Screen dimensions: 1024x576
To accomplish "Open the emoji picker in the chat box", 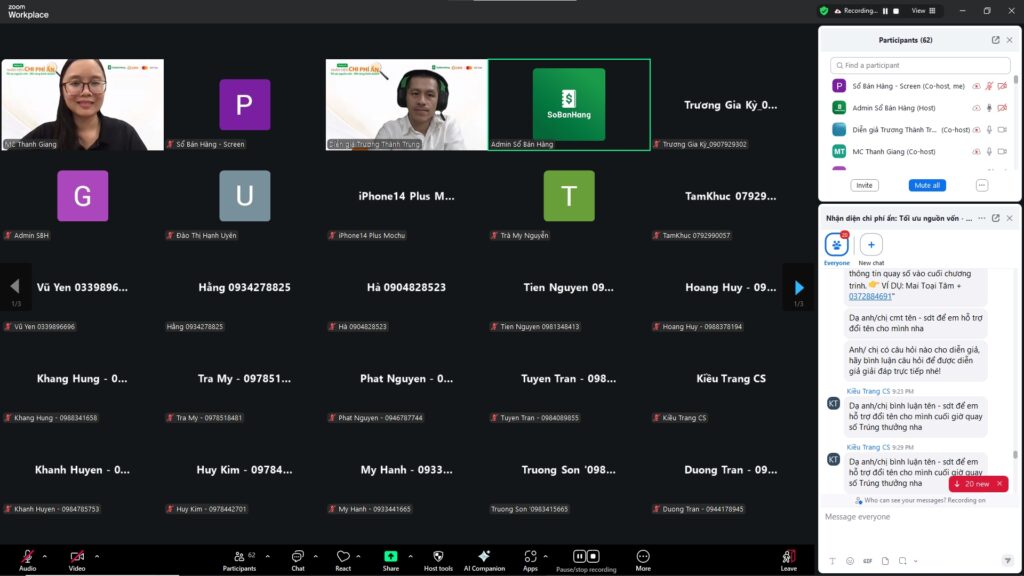I will (x=848, y=561).
